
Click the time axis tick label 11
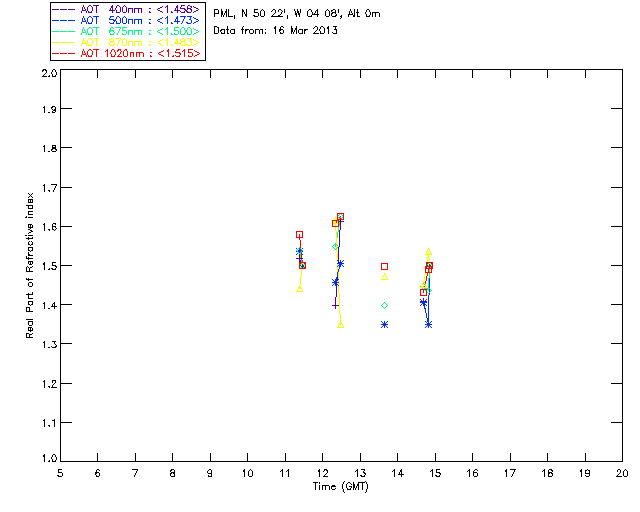[x=285, y=473]
